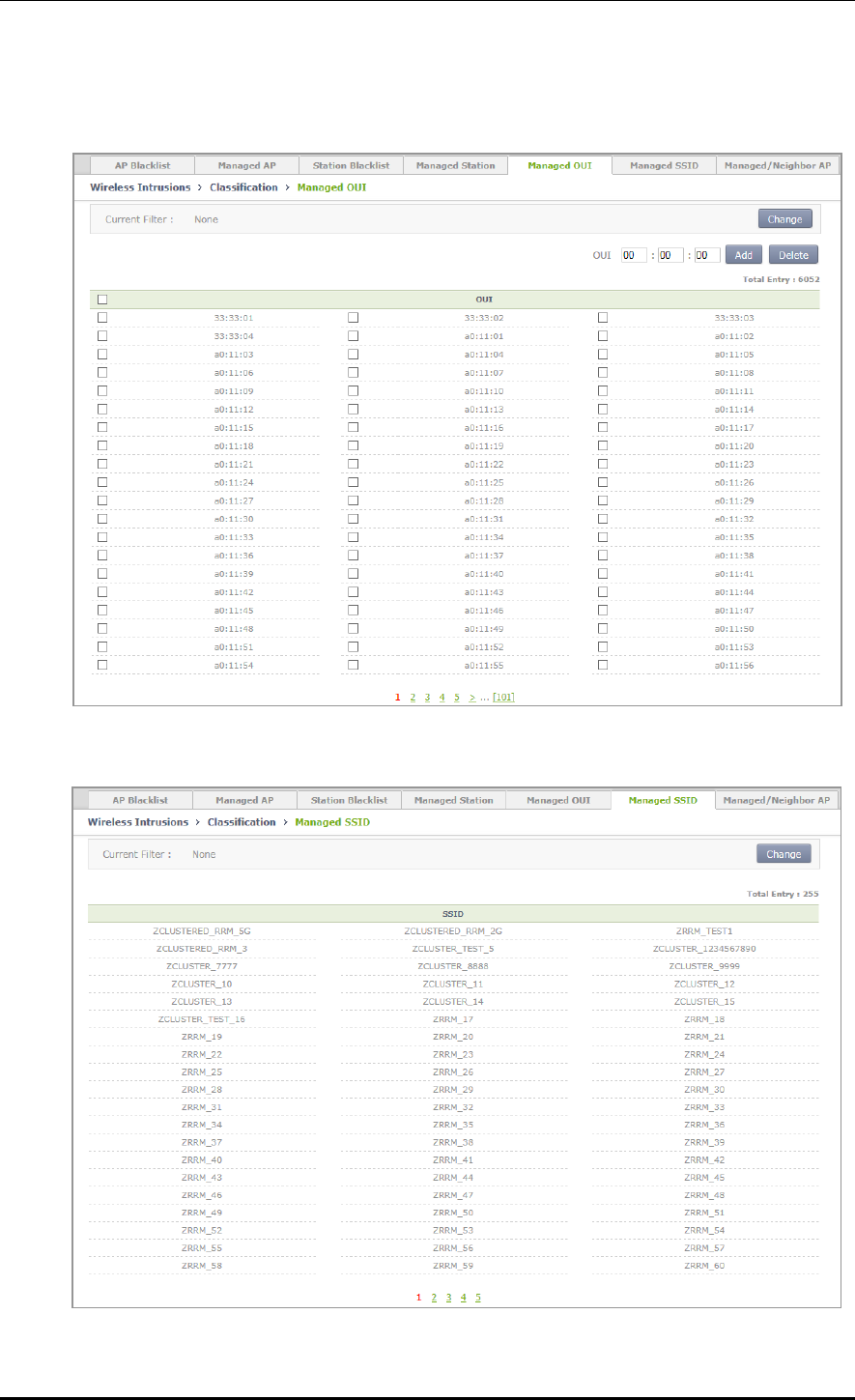Open Managed AP tab in Managed OUI panel

pos(246,165)
